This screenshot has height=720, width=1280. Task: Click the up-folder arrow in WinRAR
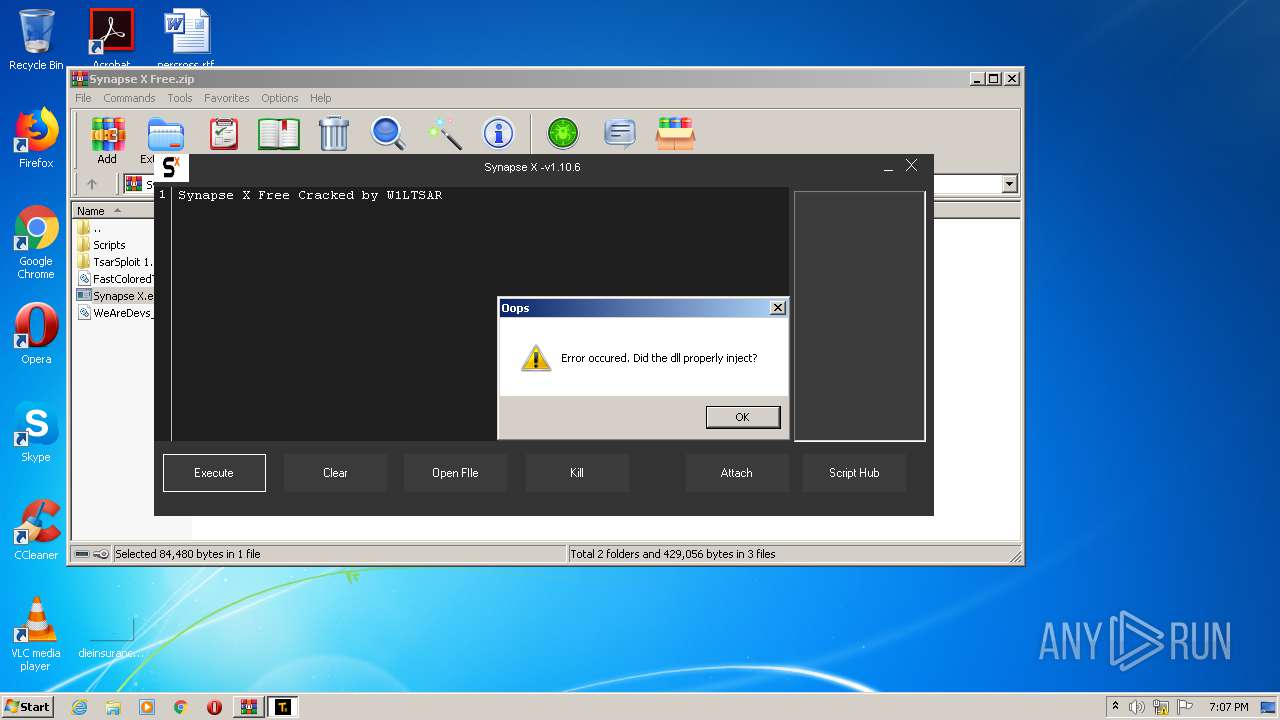click(92, 184)
